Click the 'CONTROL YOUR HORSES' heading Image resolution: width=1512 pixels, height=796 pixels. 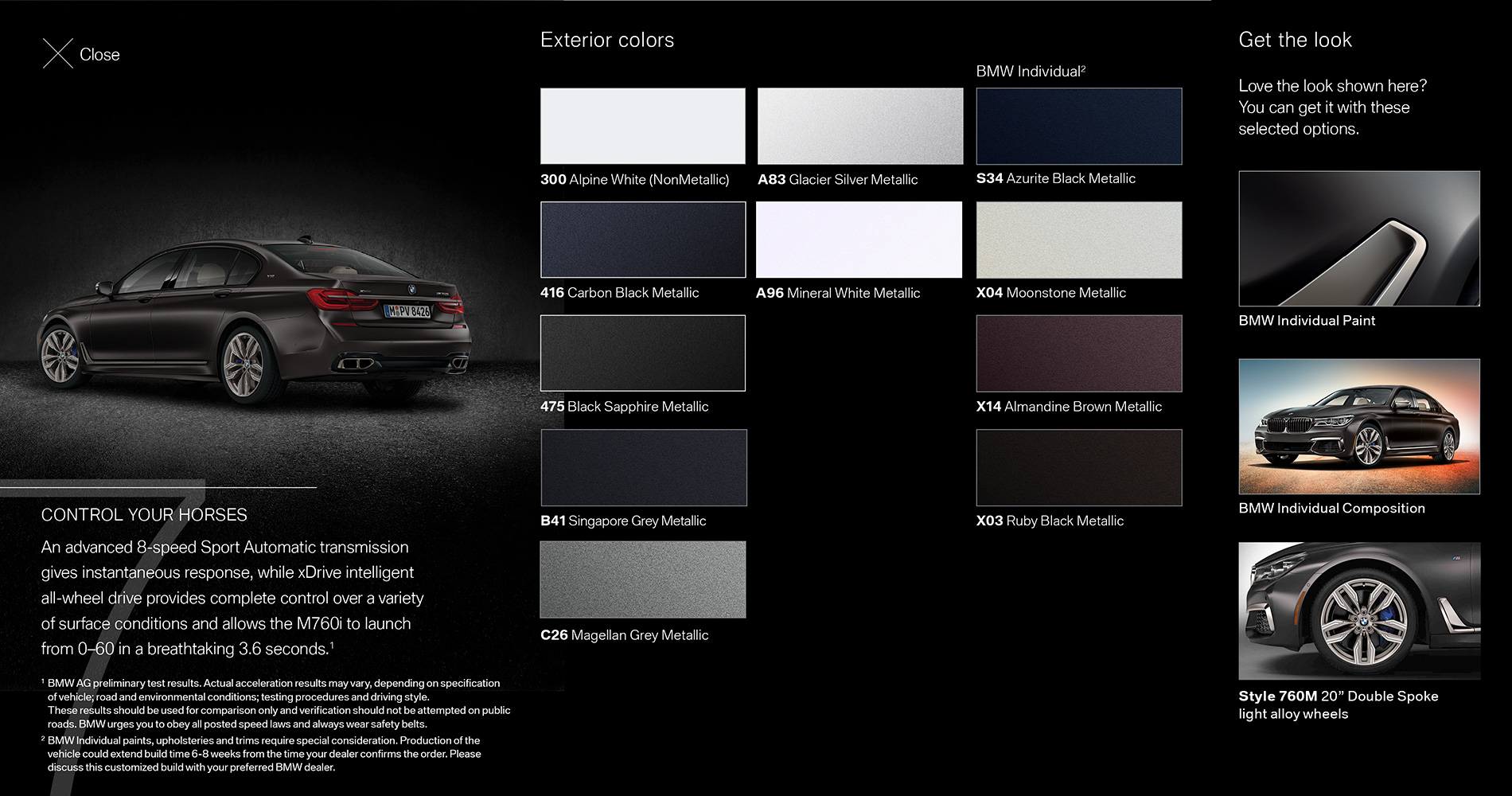point(144,515)
